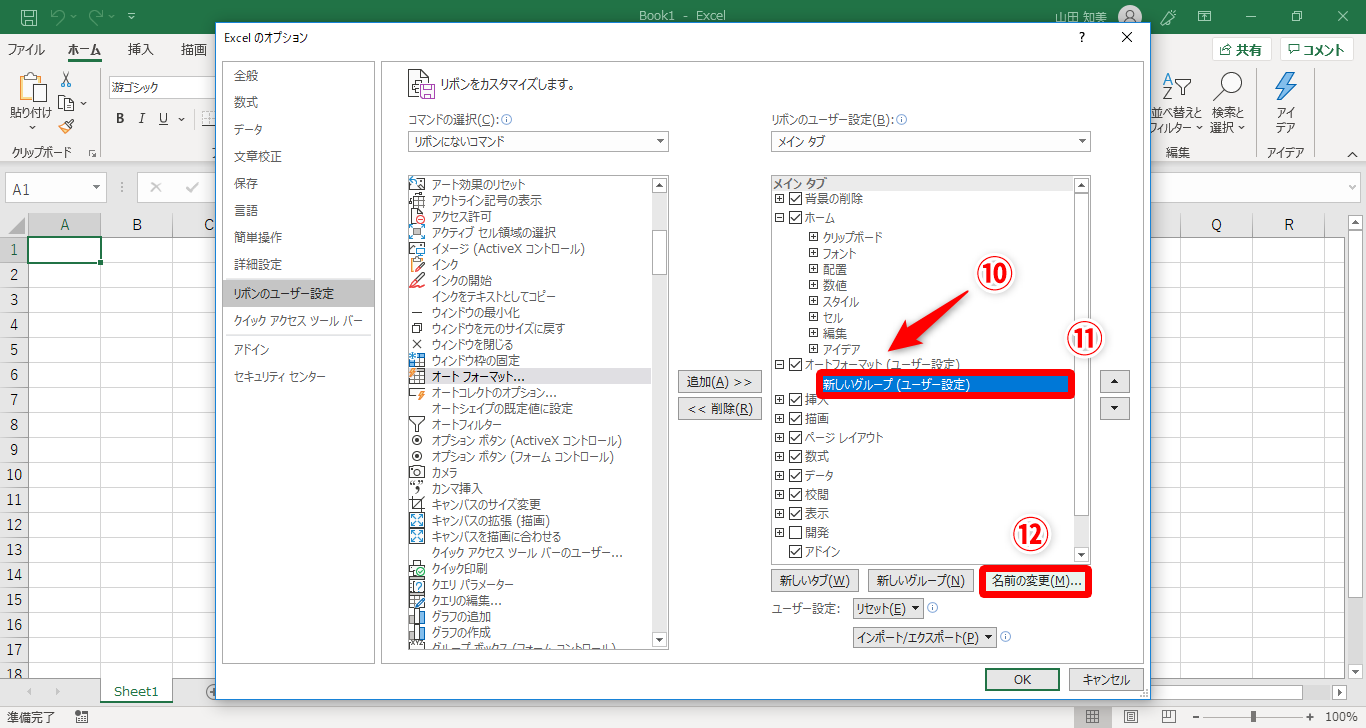
Task: Click the Cut scissors icon
Action: (x=66, y=80)
